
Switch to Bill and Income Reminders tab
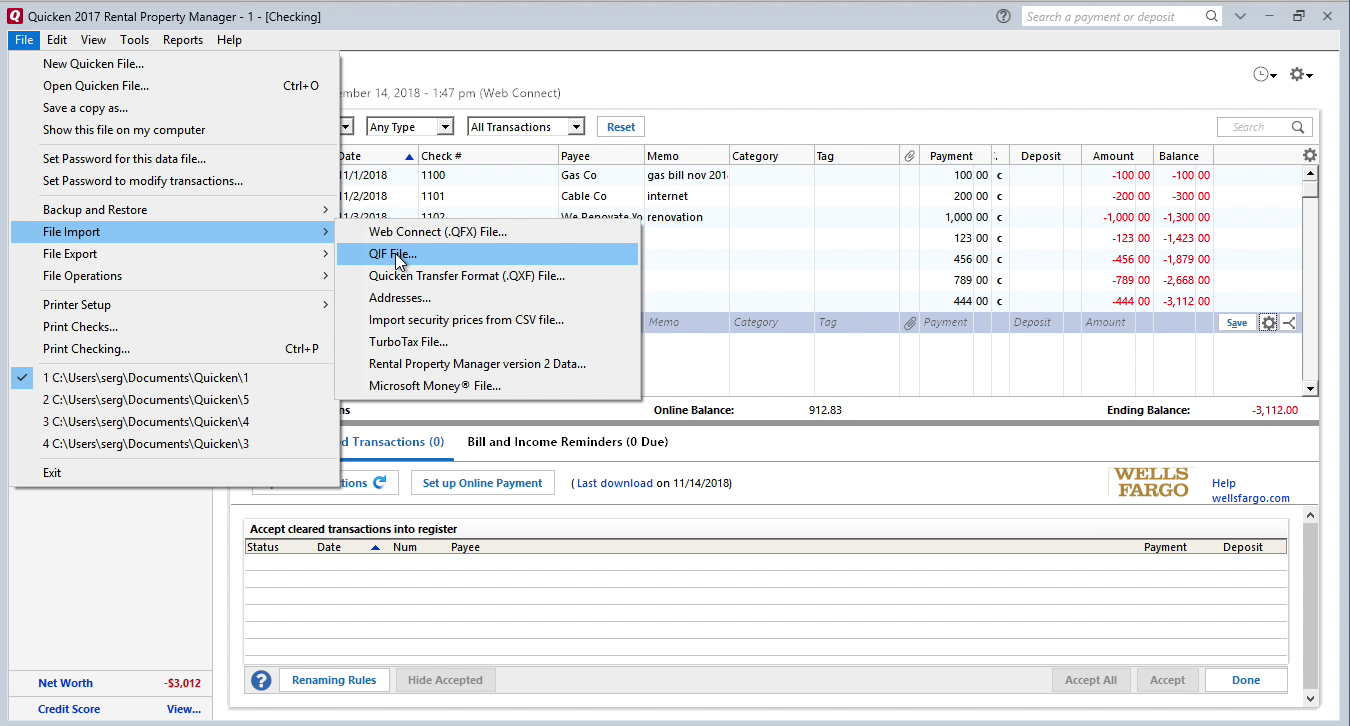tap(568, 442)
